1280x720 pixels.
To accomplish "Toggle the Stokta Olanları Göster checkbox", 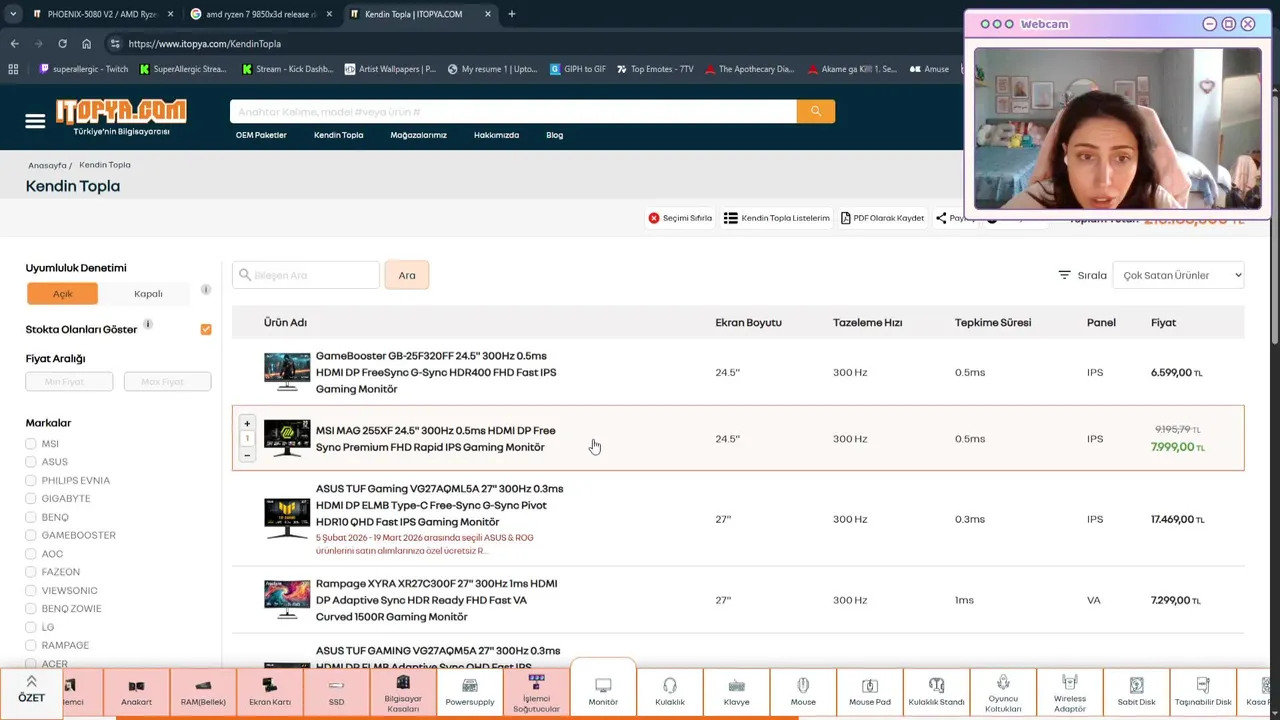I will (206, 329).
